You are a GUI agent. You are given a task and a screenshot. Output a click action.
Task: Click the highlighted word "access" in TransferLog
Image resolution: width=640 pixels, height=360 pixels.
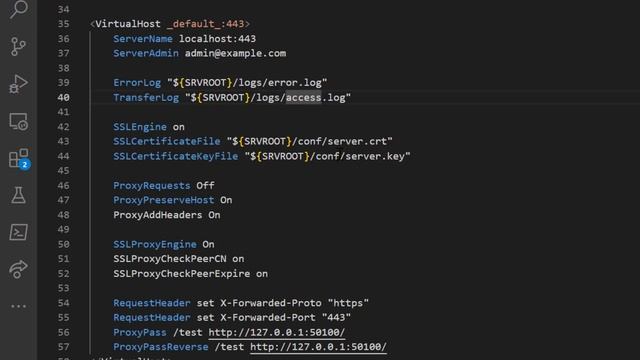tap(303, 98)
